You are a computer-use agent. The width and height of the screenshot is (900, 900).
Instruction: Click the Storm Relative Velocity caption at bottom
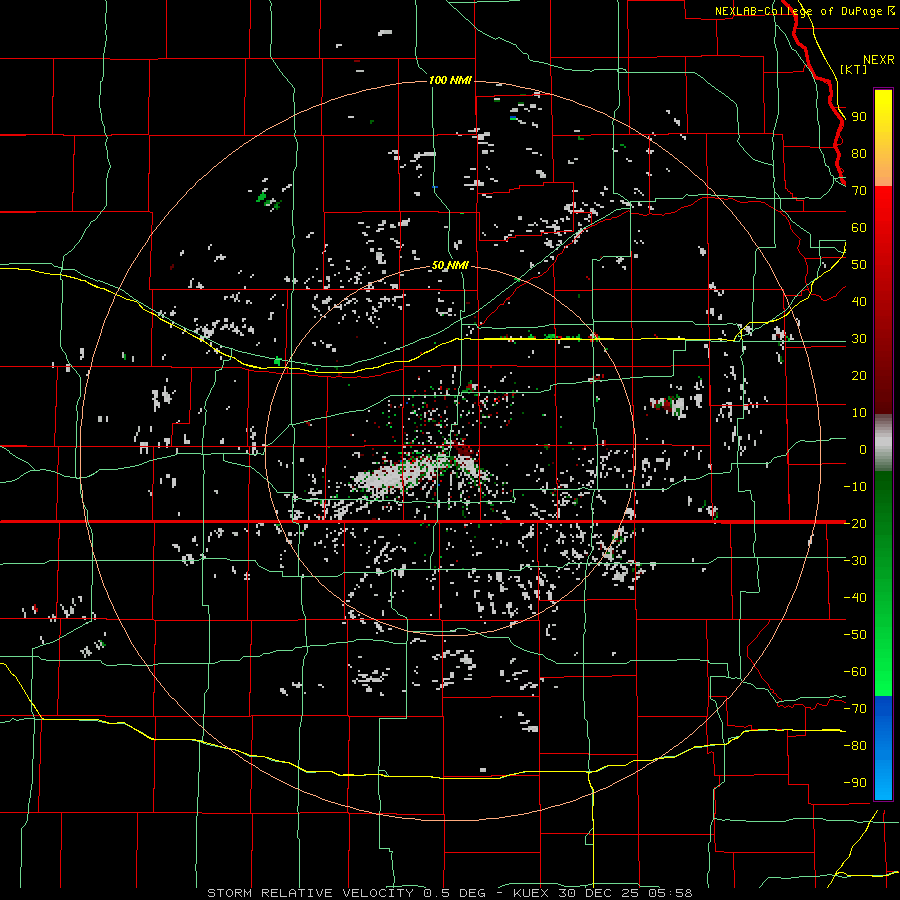click(450, 893)
